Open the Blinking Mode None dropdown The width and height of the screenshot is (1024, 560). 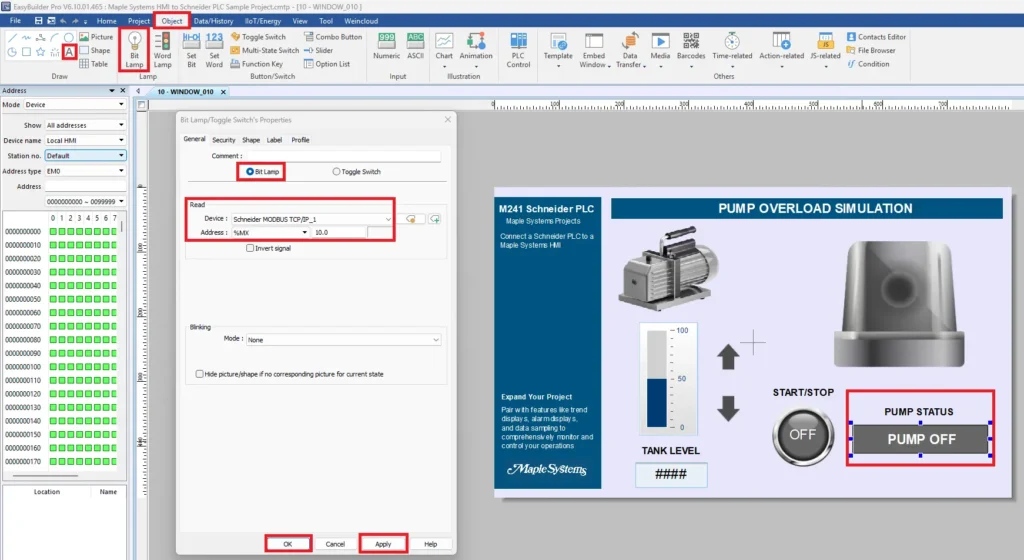[344, 340]
